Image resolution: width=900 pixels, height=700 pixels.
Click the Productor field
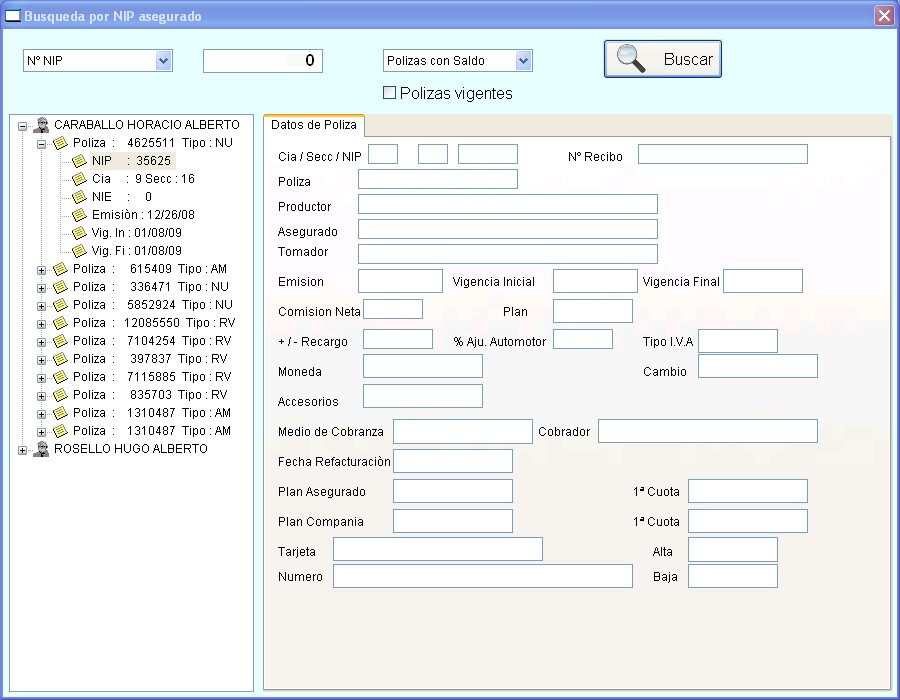507,204
